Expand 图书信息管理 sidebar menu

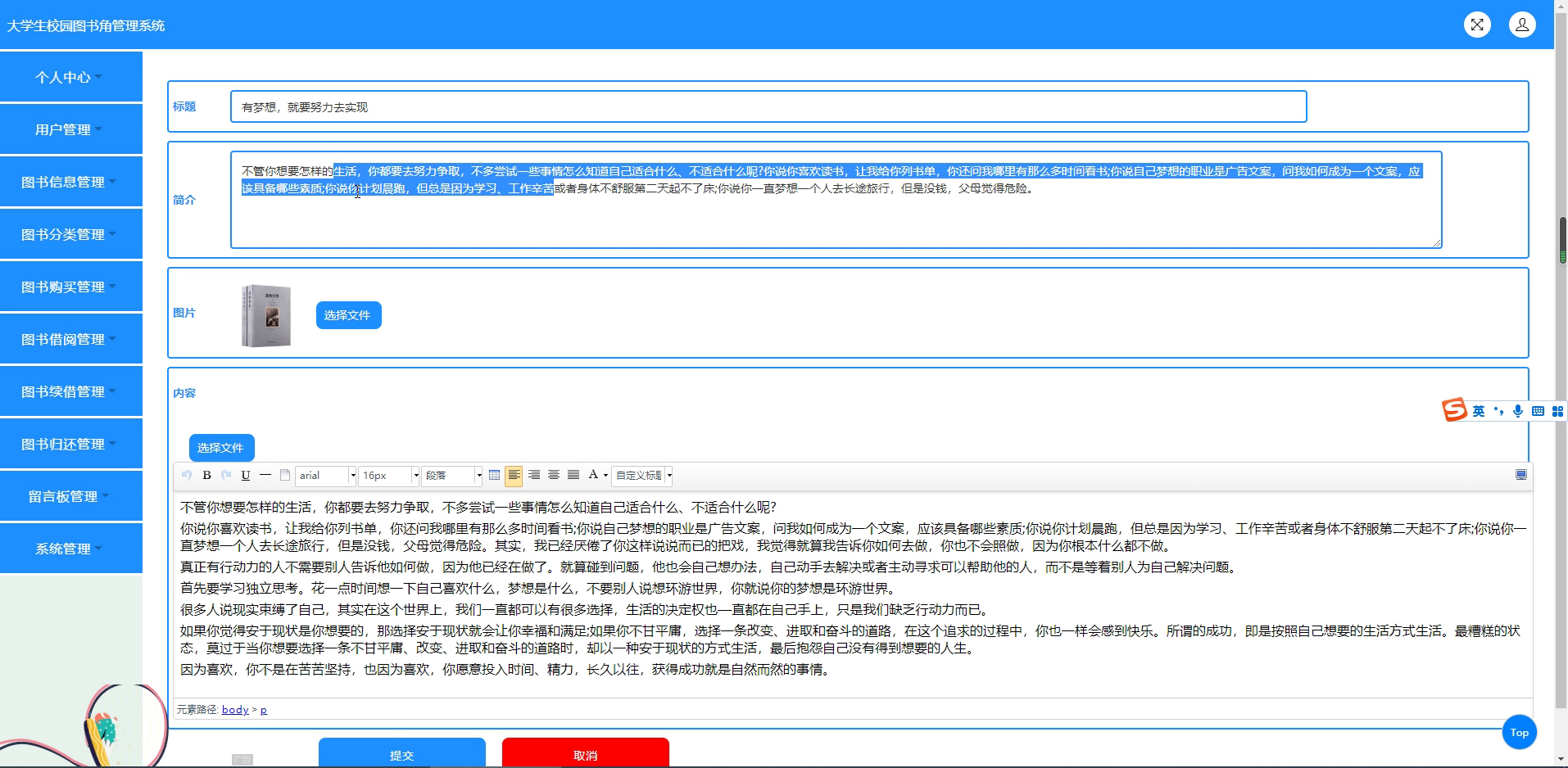(x=71, y=182)
